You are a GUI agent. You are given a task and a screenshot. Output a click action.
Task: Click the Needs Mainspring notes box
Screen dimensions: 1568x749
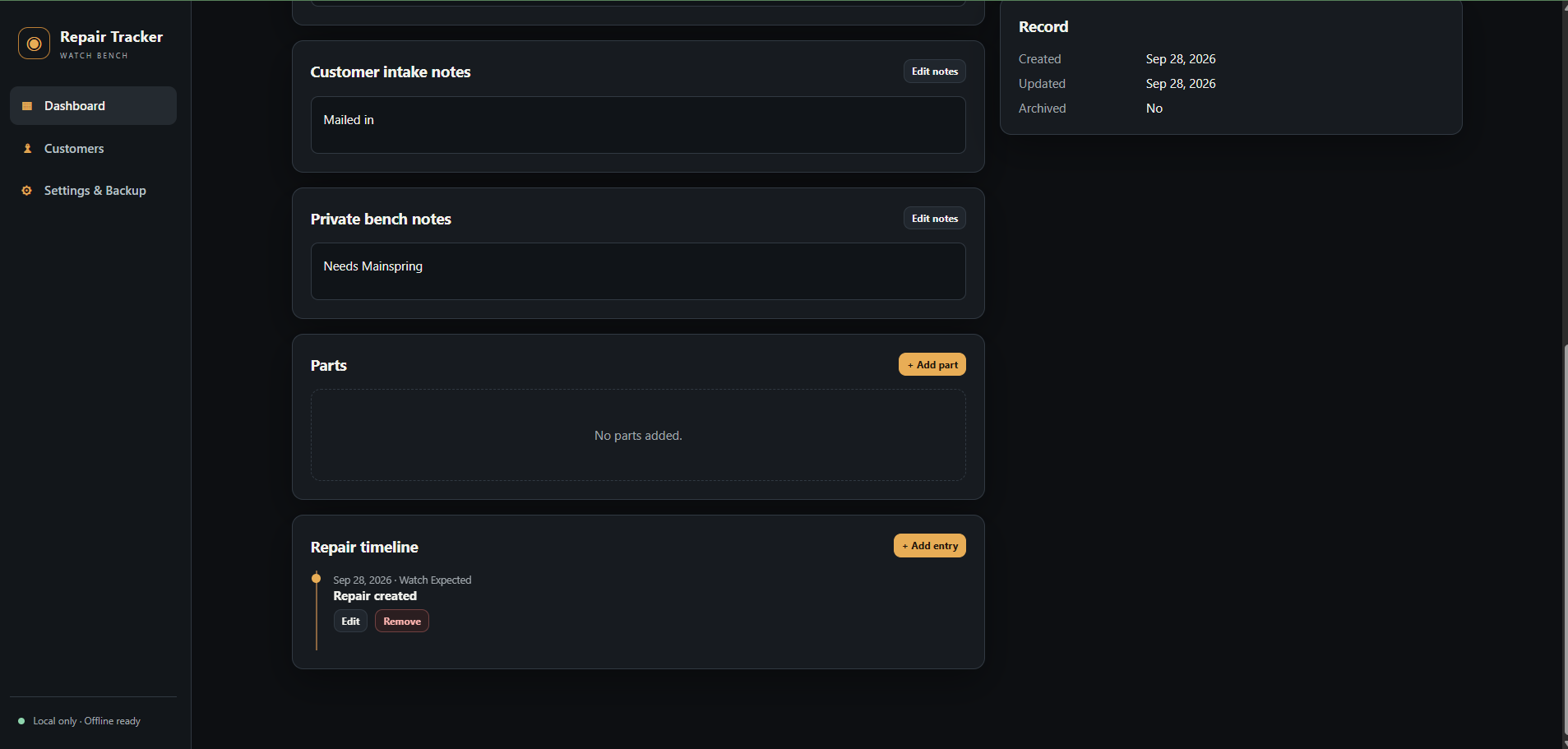[638, 271]
